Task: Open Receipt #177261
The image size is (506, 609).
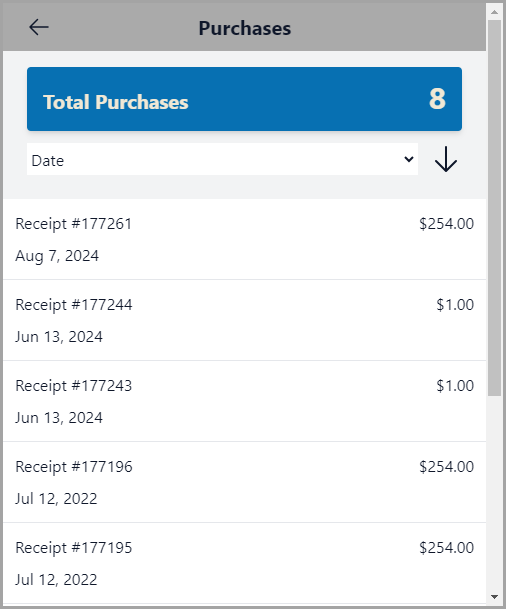Action: [244, 239]
